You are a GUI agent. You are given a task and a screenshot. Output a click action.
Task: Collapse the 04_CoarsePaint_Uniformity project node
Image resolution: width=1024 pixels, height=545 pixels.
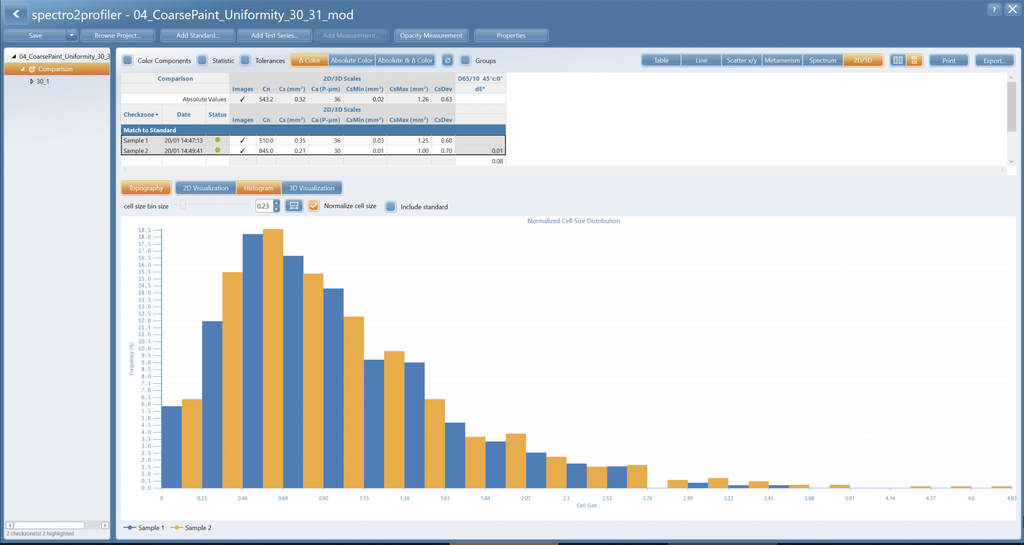pos(14,57)
